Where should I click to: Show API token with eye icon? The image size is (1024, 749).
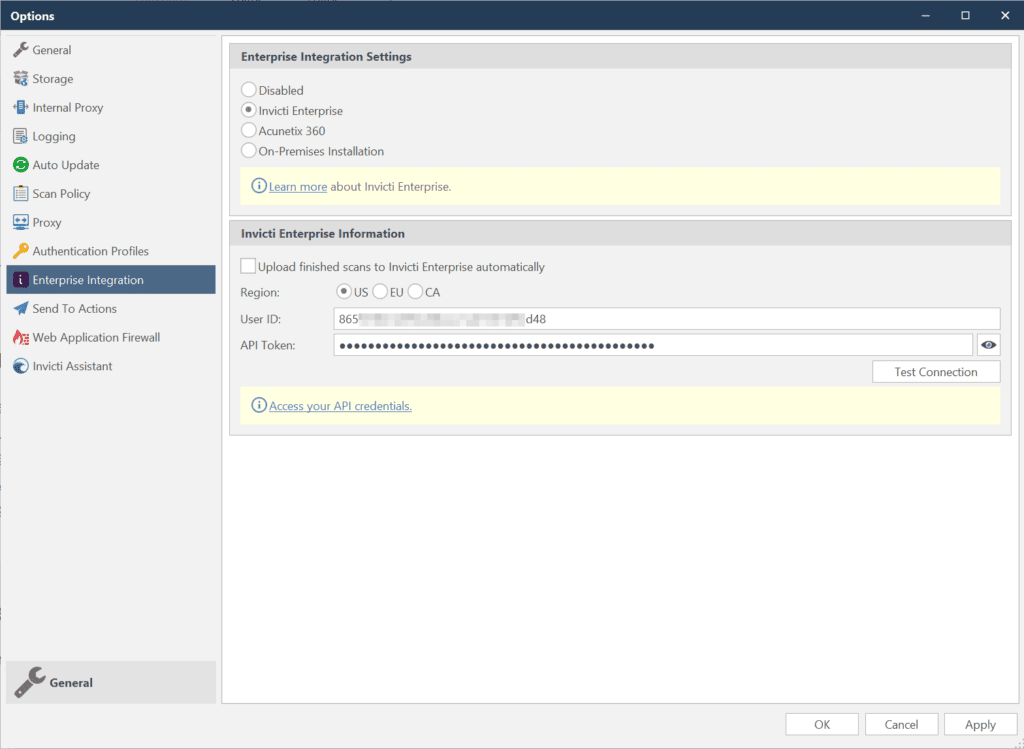coord(988,345)
